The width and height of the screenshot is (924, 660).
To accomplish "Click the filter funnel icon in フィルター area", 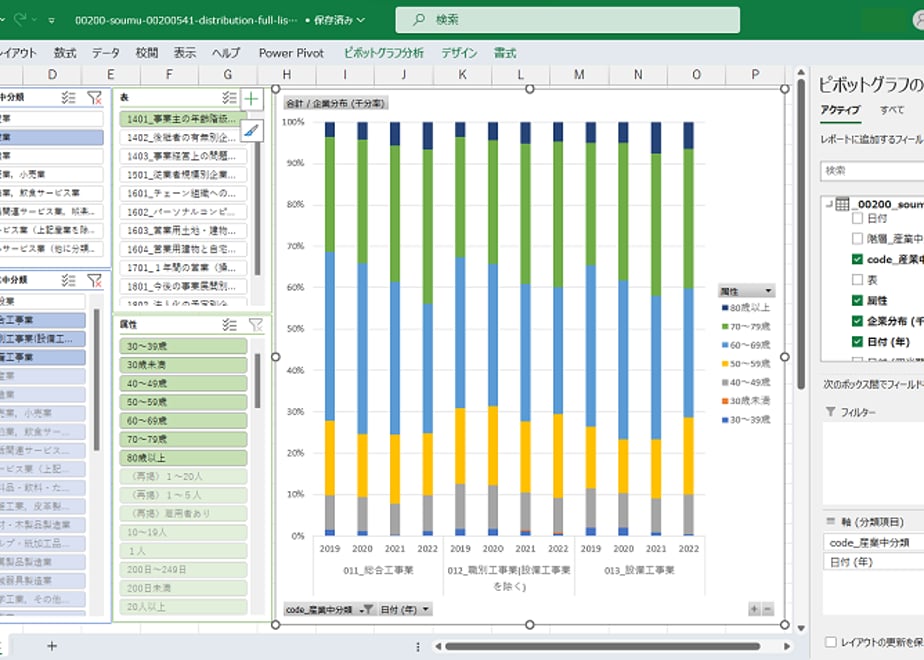I will click(x=830, y=412).
